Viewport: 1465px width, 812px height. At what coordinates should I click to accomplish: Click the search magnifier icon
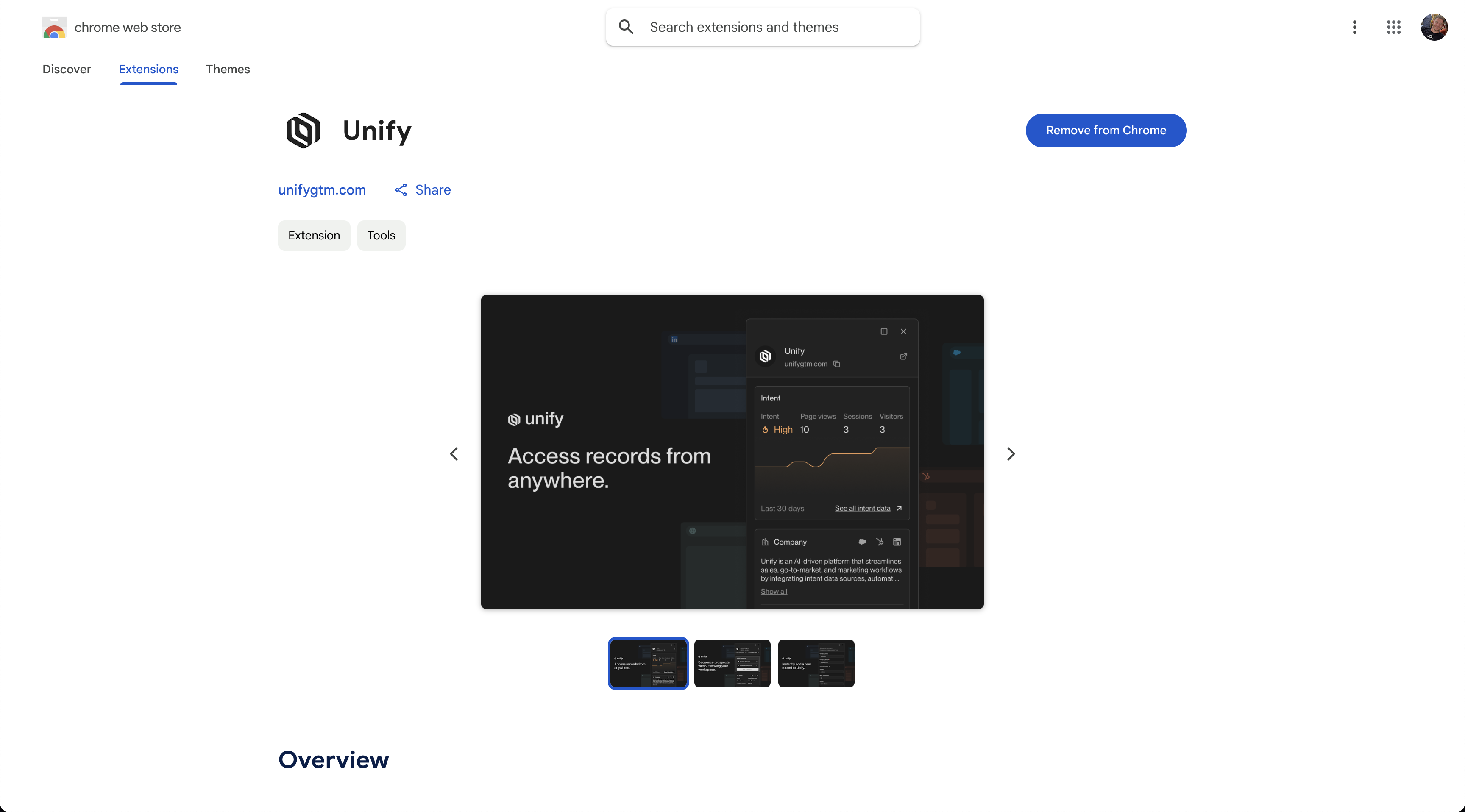pos(626,27)
